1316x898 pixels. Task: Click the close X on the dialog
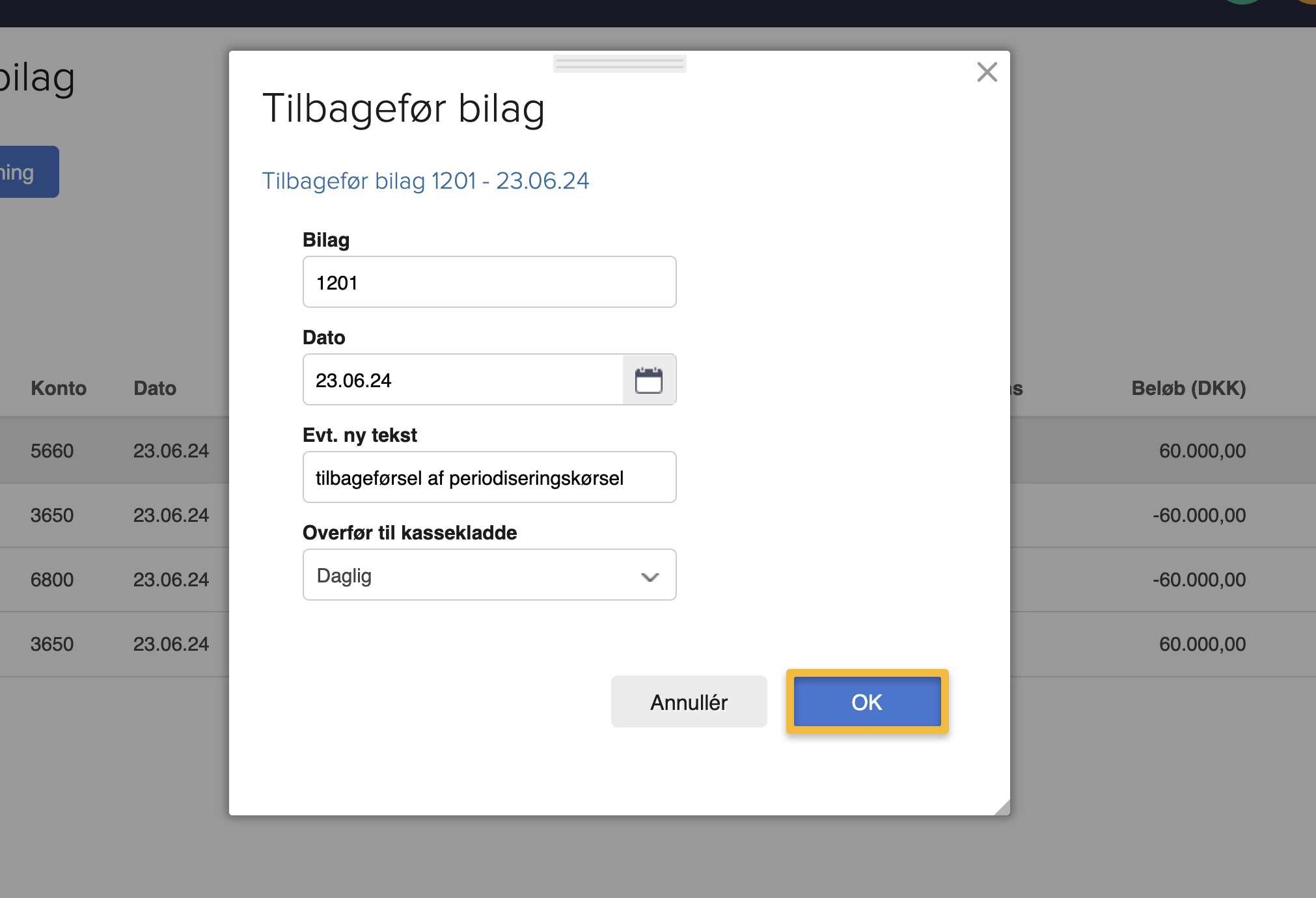point(987,72)
